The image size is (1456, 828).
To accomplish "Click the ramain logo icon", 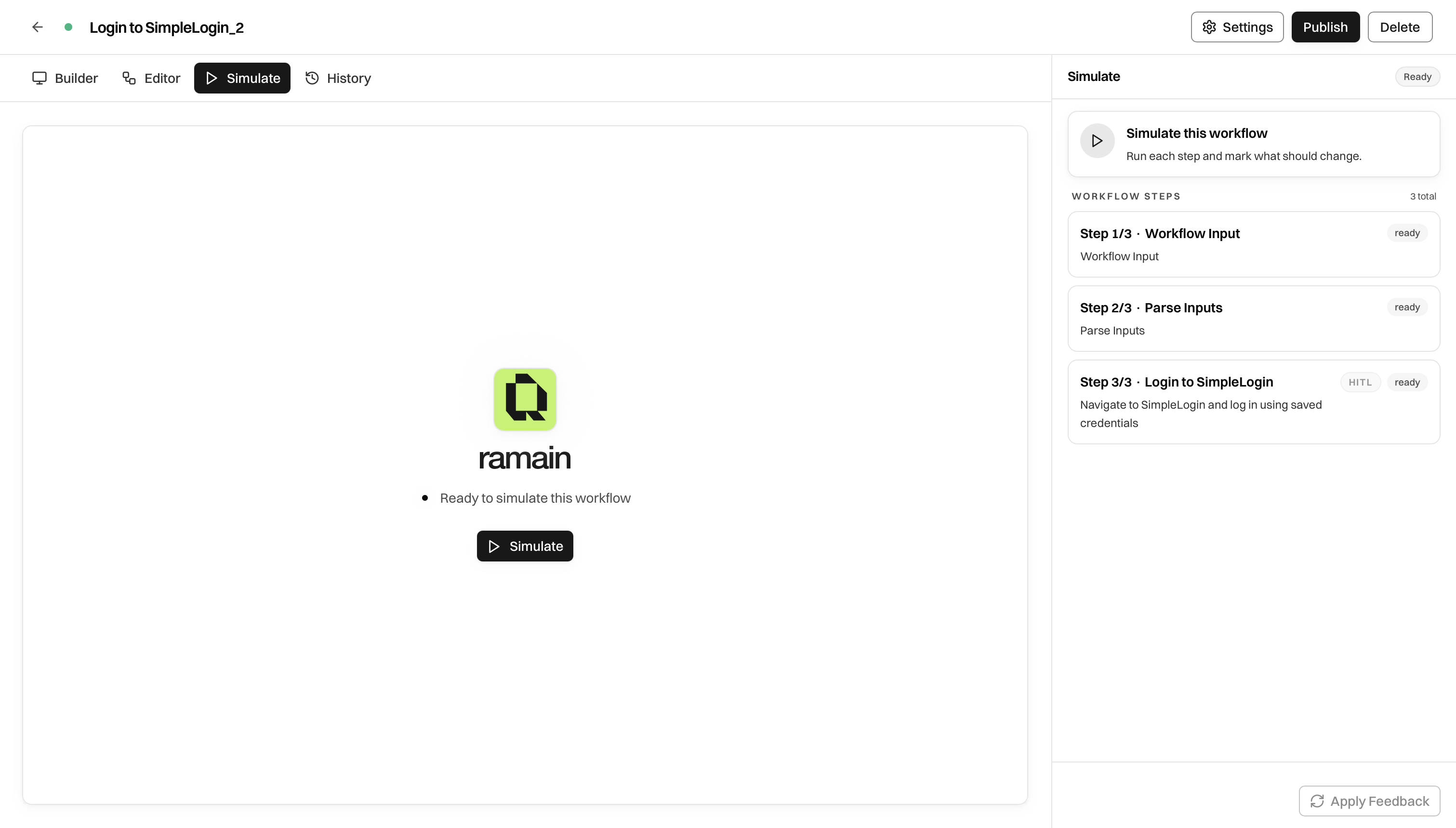I will 525,399.
